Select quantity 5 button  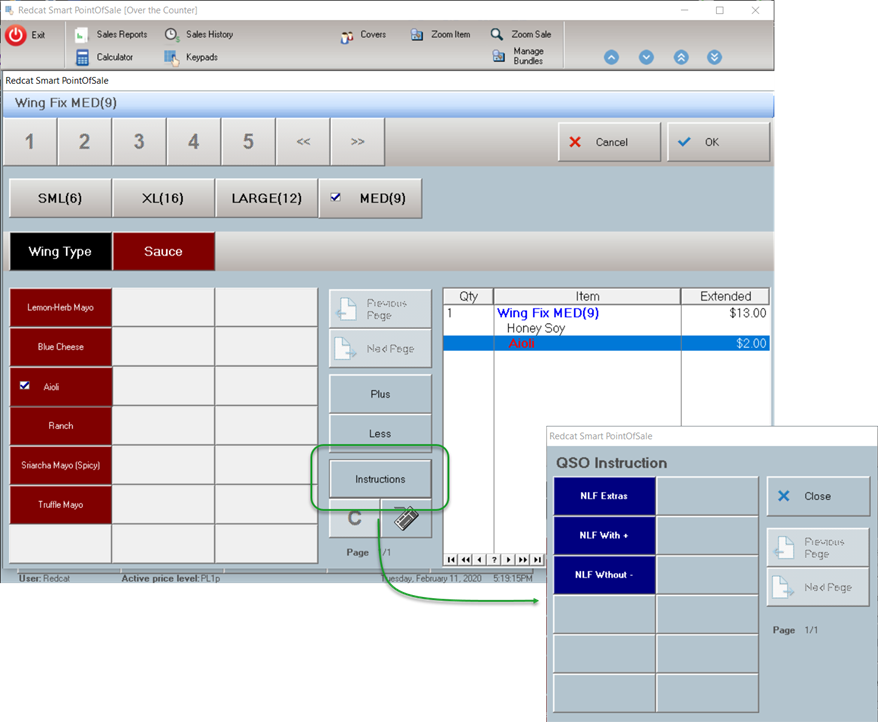point(248,142)
